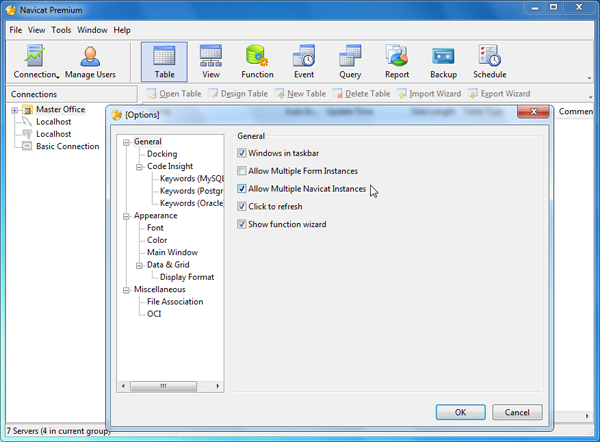
Task: Collapse the Appearance tree node
Action: point(126,217)
